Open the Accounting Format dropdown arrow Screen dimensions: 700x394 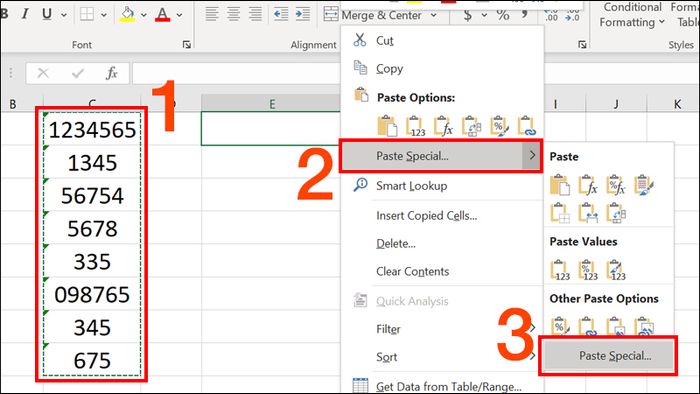(x=484, y=15)
